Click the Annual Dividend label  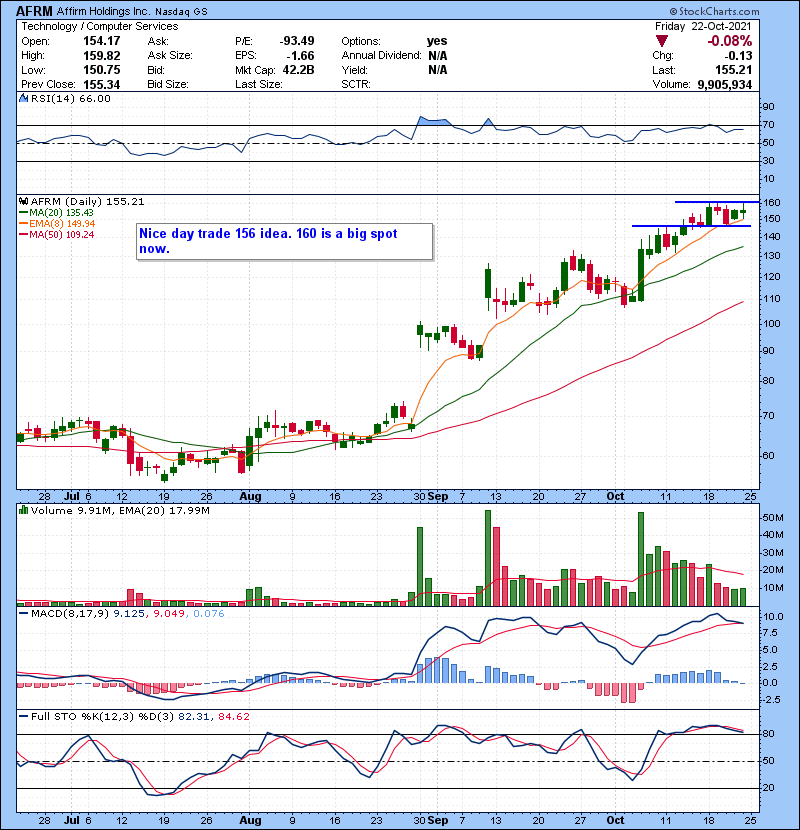(382, 55)
